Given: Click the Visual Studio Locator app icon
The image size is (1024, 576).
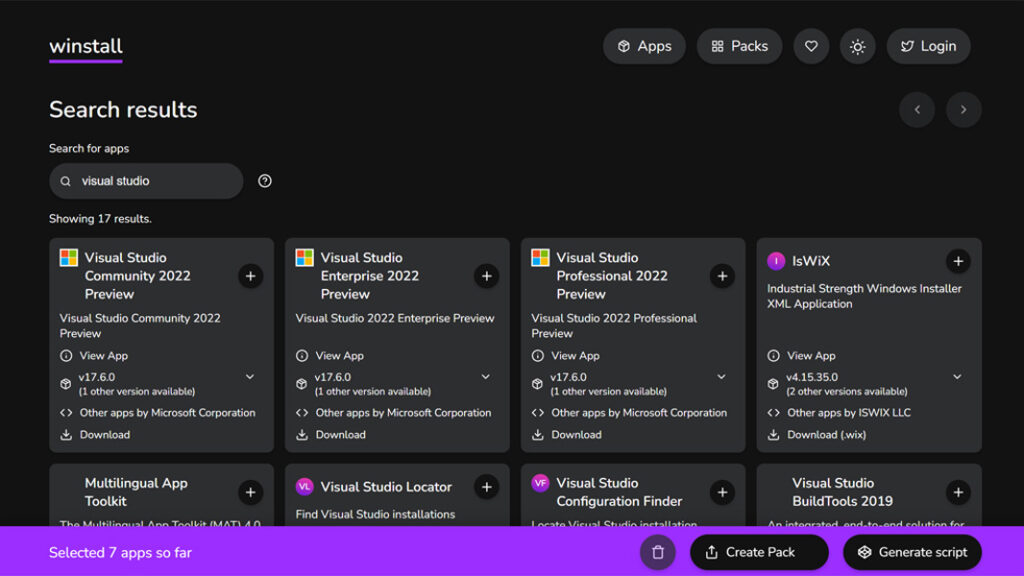Looking at the screenshot, I should click(305, 486).
